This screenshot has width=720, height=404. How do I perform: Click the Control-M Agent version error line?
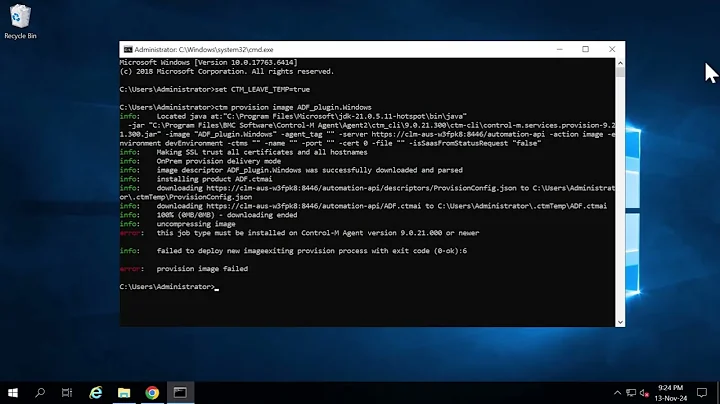299,233
